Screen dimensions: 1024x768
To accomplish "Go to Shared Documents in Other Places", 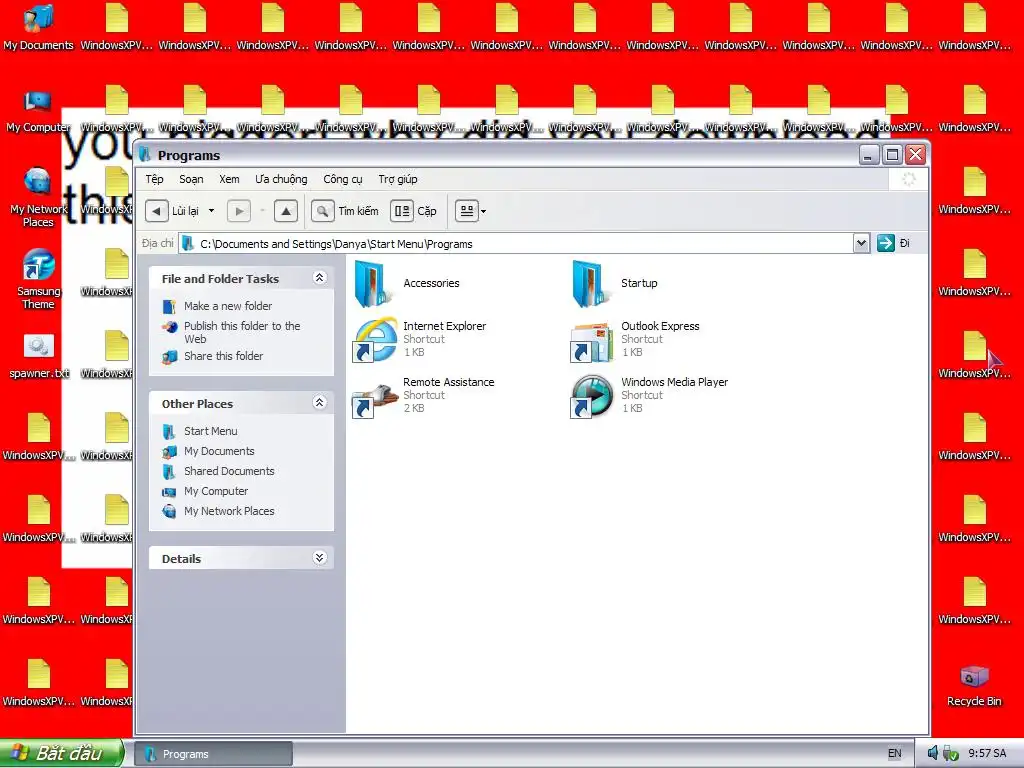I will [229, 471].
